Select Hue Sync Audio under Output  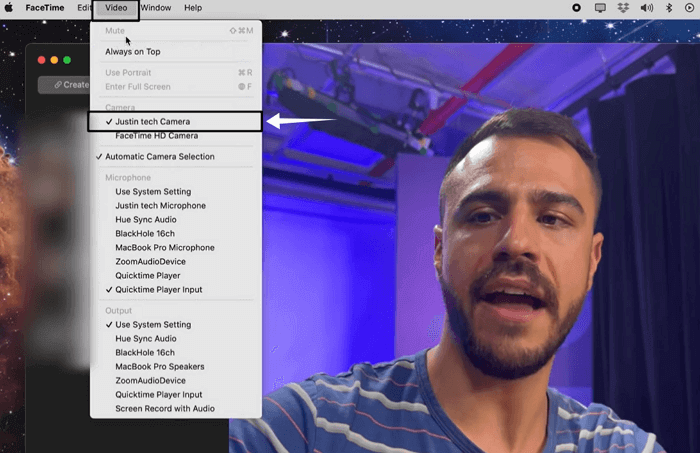click(x=176, y=338)
